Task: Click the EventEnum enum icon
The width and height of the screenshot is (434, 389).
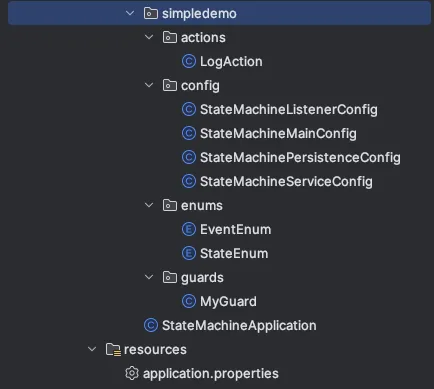Action: [189, 229]
